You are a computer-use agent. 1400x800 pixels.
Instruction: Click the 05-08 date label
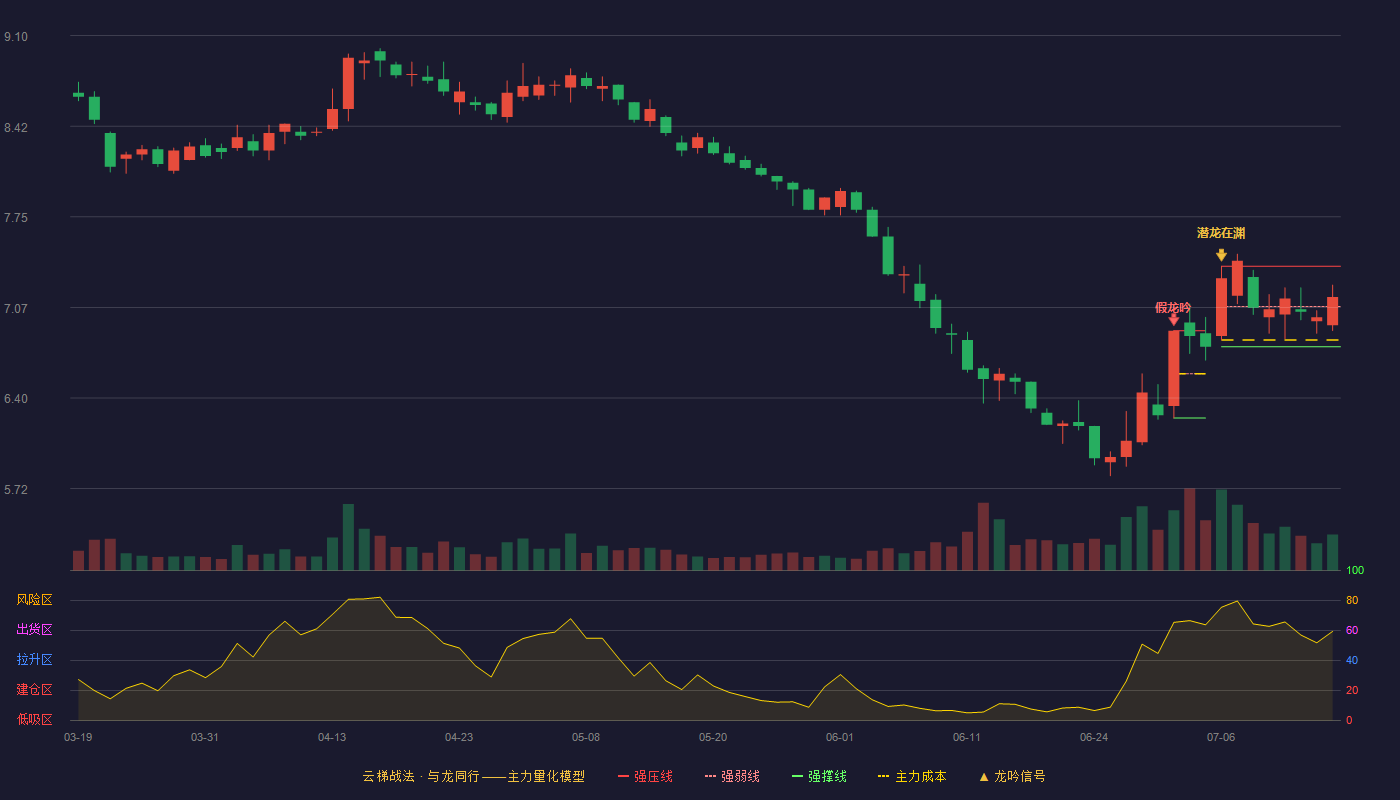(586, 737)
